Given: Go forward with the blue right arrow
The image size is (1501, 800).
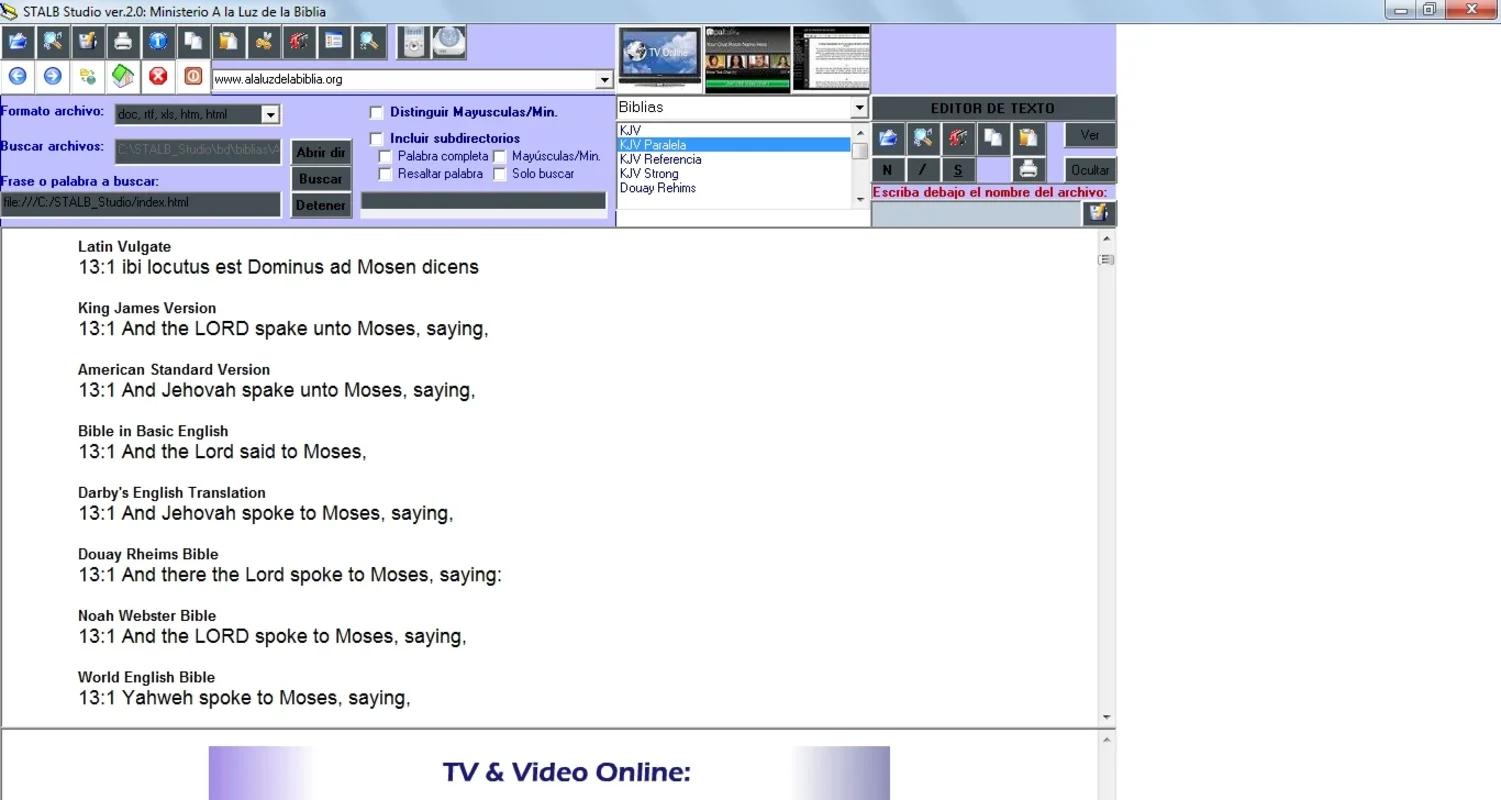Looking at the screenshot, I should click(52, 76).
